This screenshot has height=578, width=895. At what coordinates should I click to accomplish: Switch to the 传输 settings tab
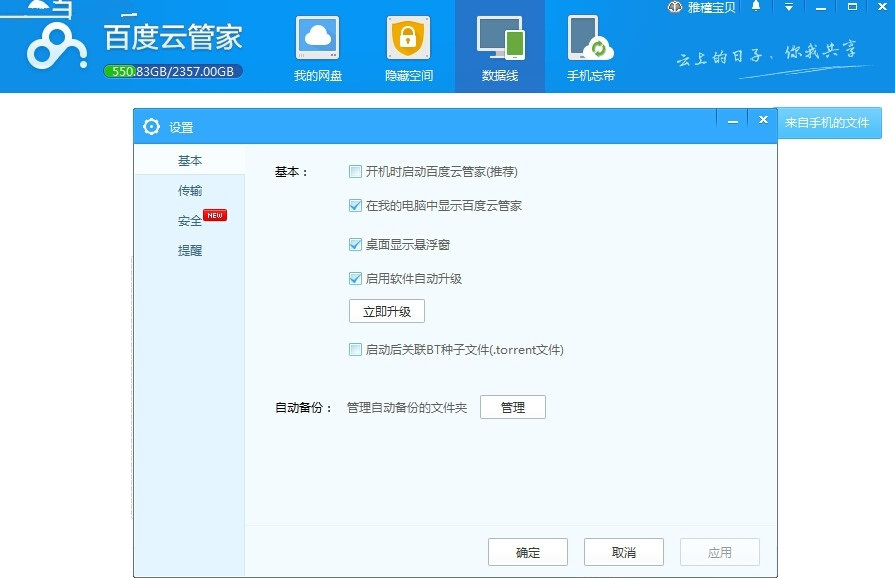tap(190, 191)
